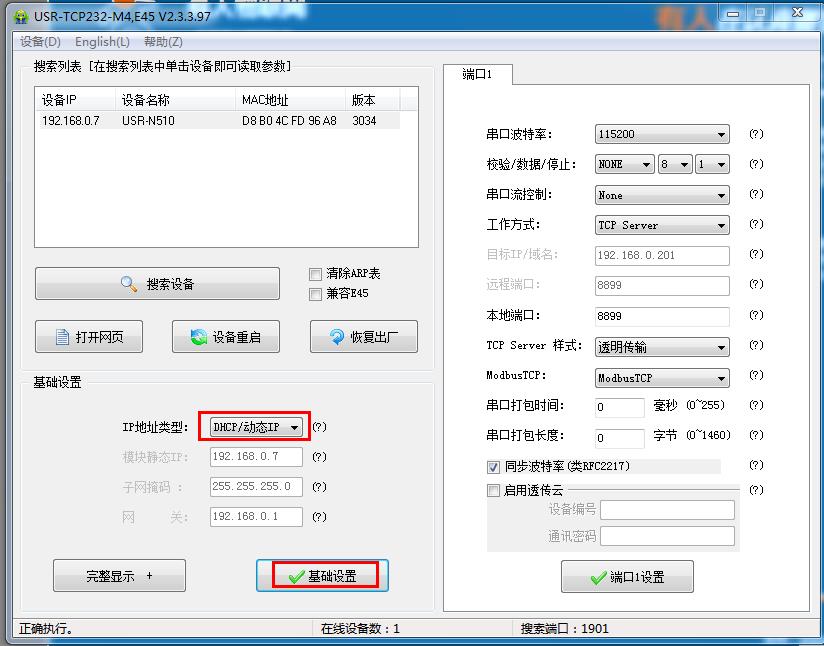824x646 pixels.
Task: Click 本地端口 input field 8899
Action: pos(662,316)
